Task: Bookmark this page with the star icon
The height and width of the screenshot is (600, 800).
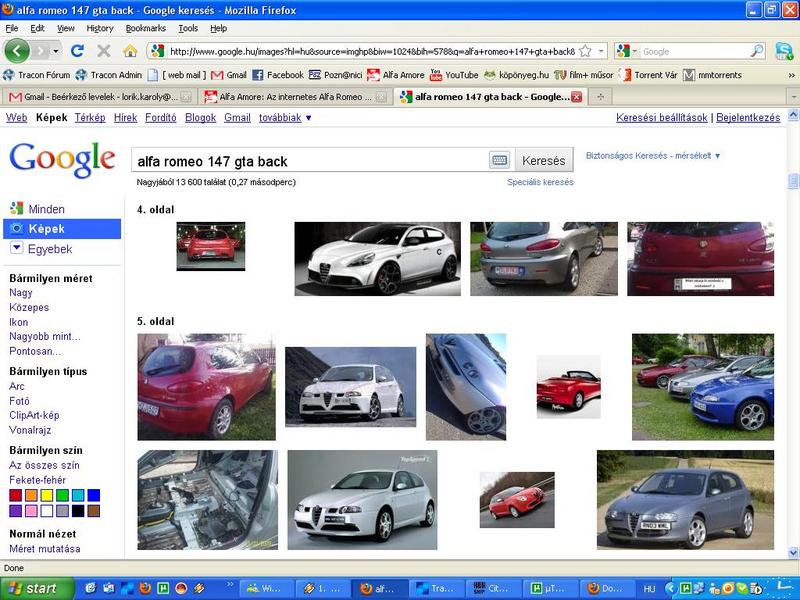Action: tap(585, 51)
